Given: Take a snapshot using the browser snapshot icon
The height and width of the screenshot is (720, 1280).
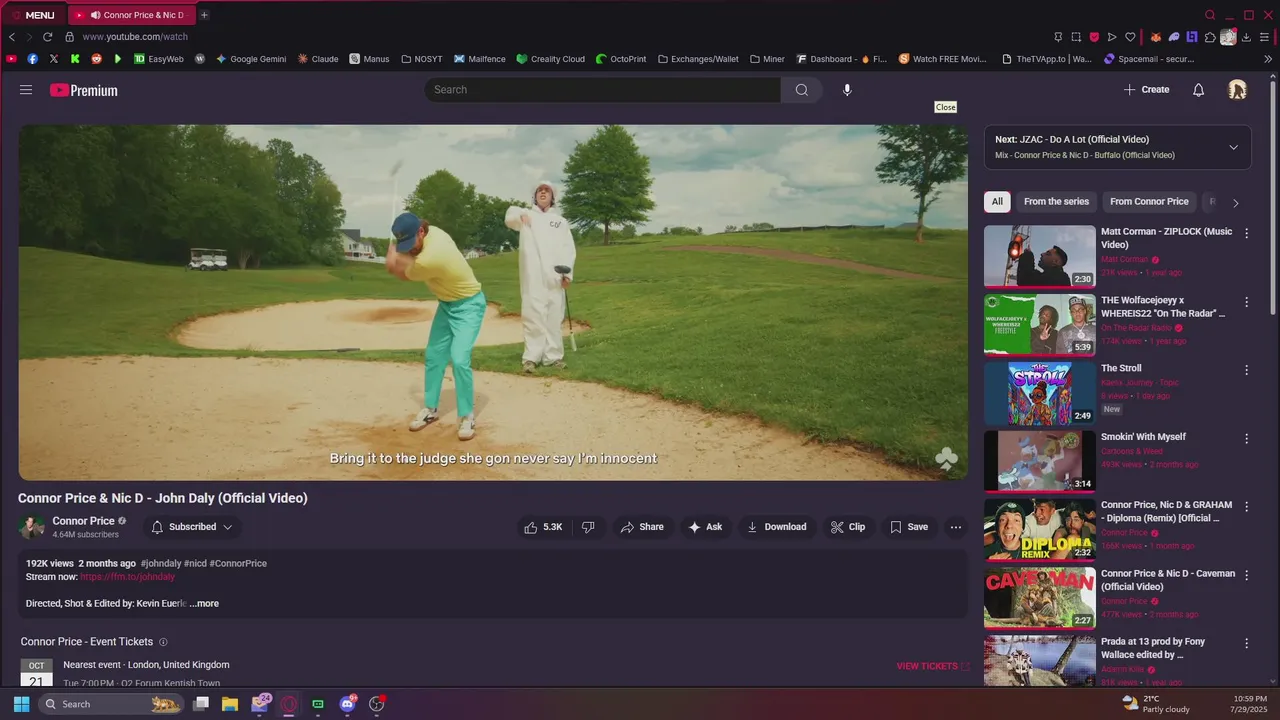Looking at the screenshot, I should pyautogui.click(x=1076, y=37).
